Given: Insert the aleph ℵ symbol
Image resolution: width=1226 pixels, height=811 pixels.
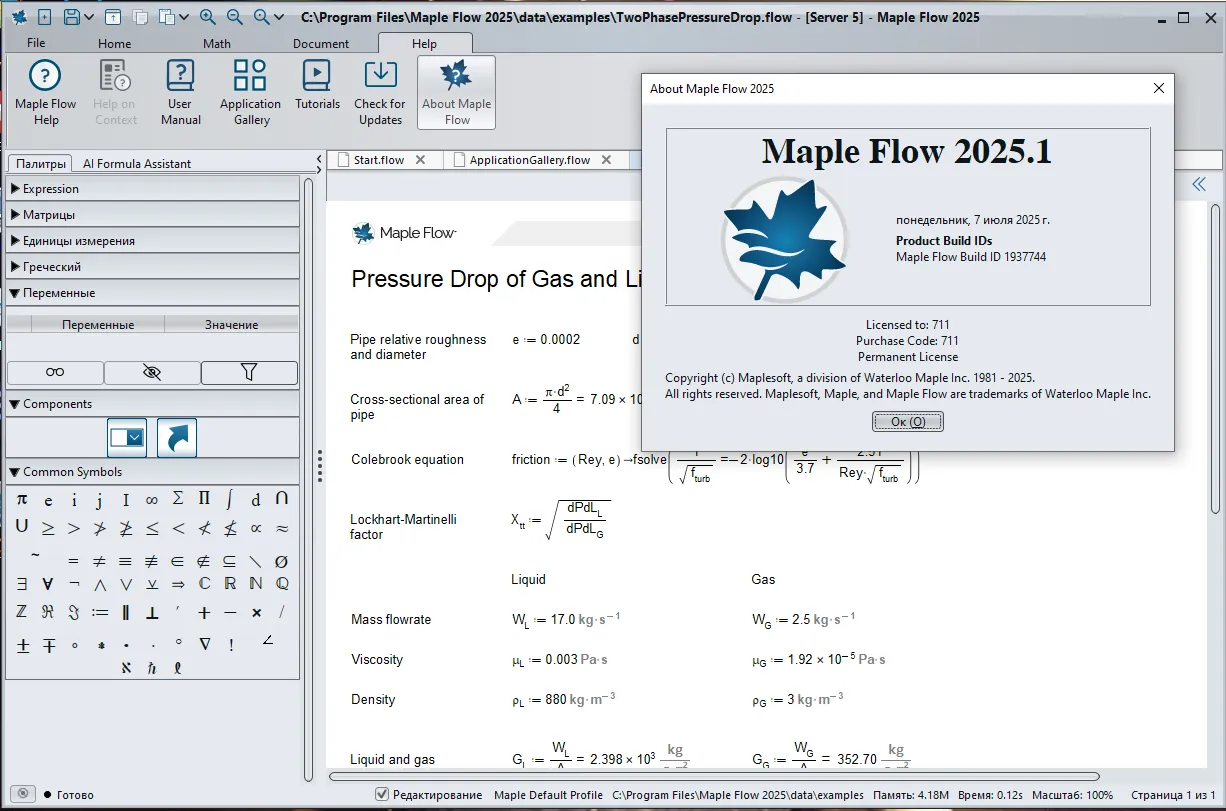Looking at the screenshot, I should click(x=126, y=667).
